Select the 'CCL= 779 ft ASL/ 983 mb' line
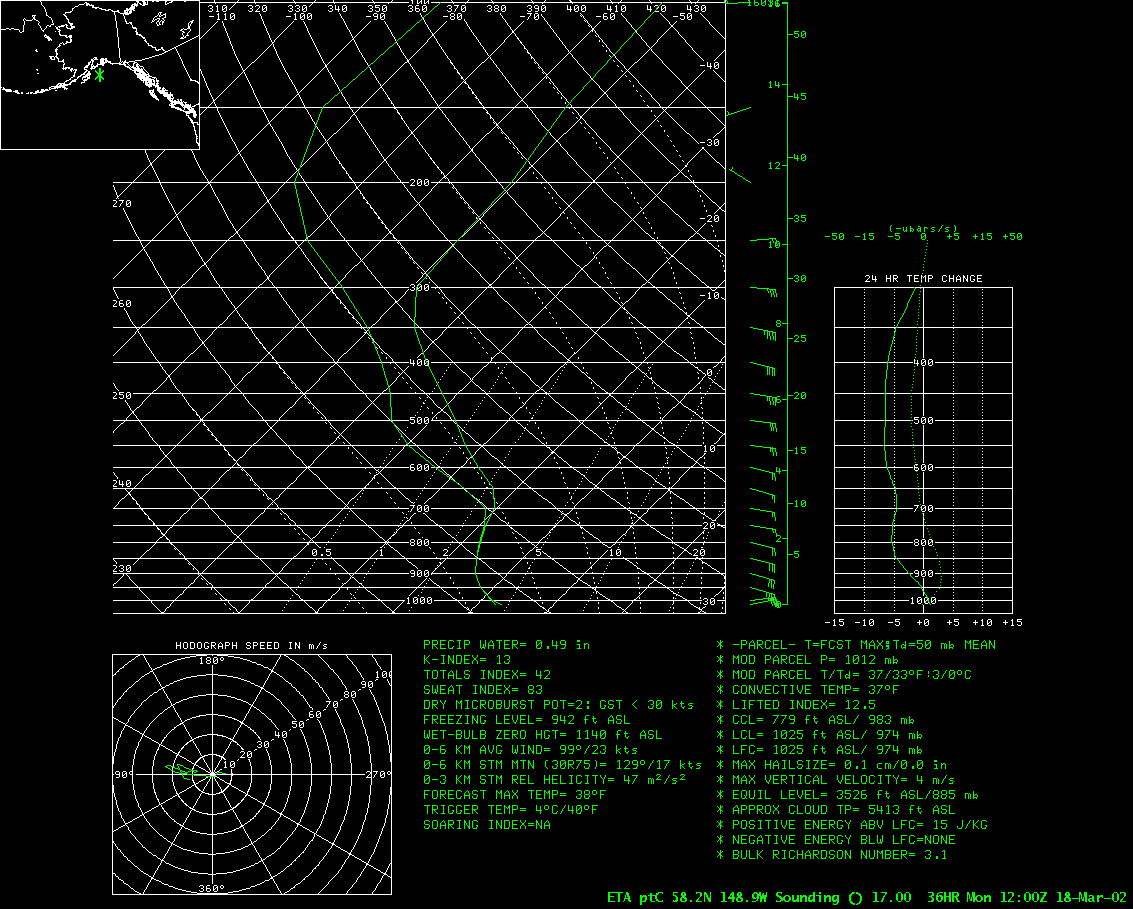Viewport: 1133px width, 909px height. pos(816,720)
